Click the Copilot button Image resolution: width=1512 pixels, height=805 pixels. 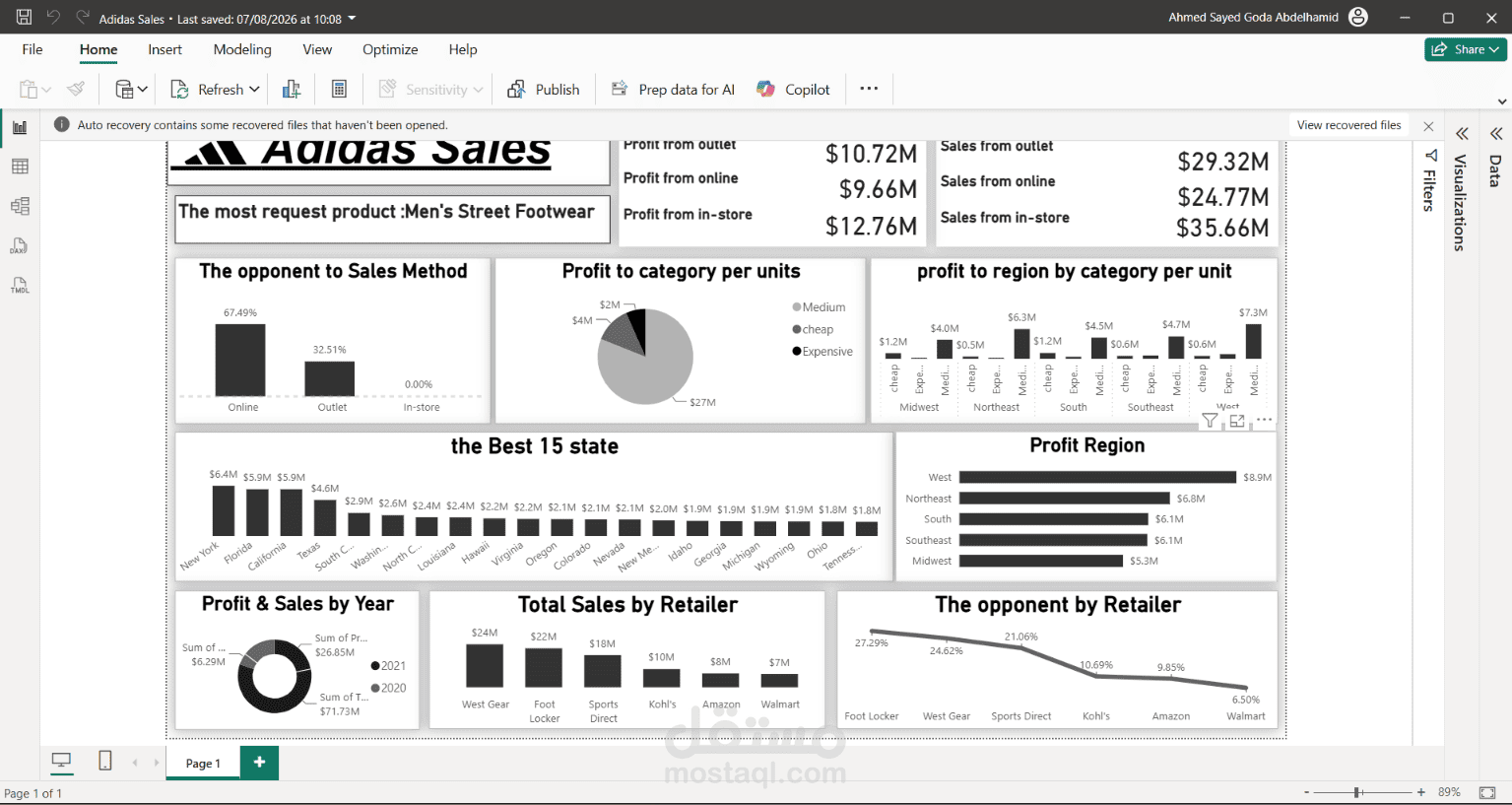pyautogui.click(x=794, y=90)
